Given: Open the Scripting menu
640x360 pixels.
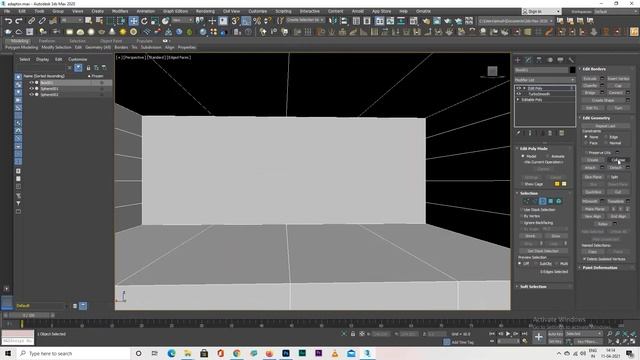Looking at the screenshot, I should pos(283,11).
